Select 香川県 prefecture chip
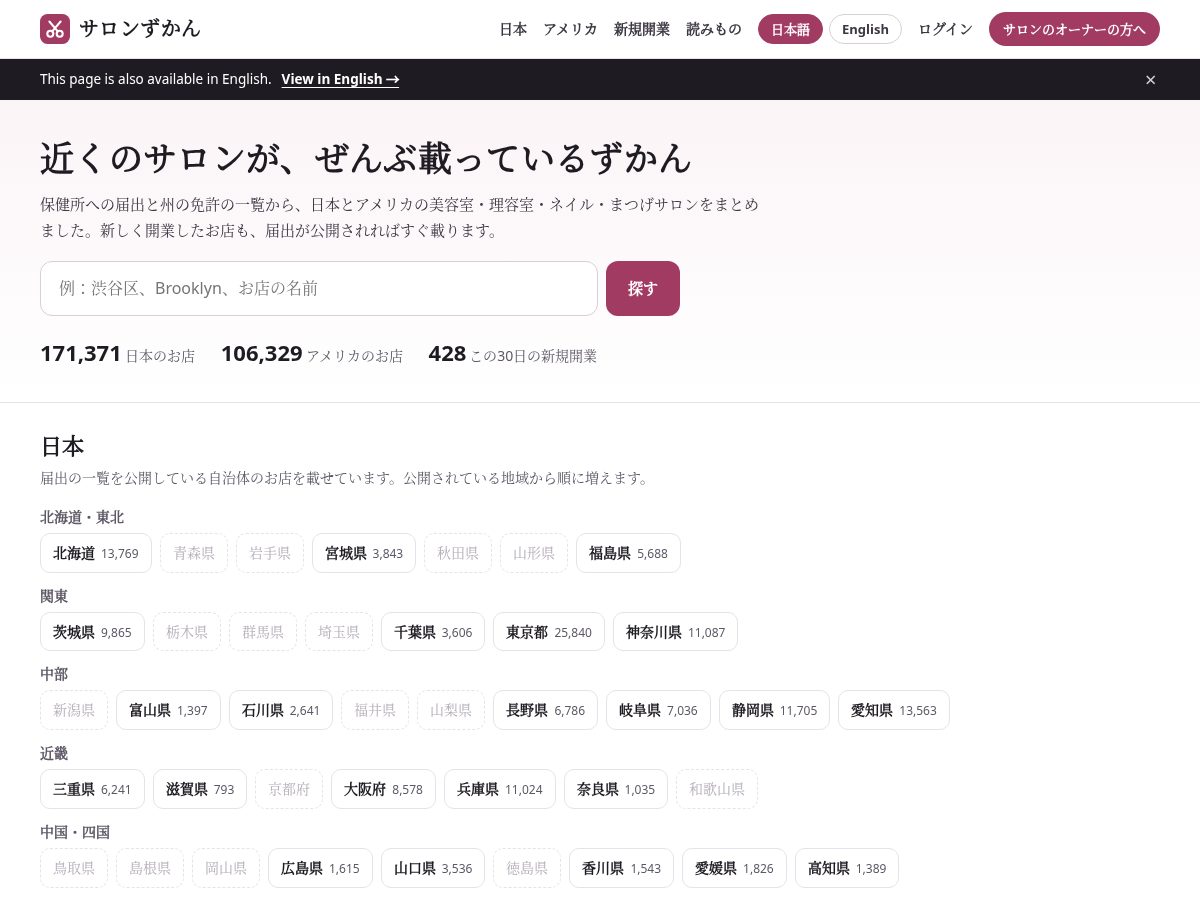 click(621, 868)
